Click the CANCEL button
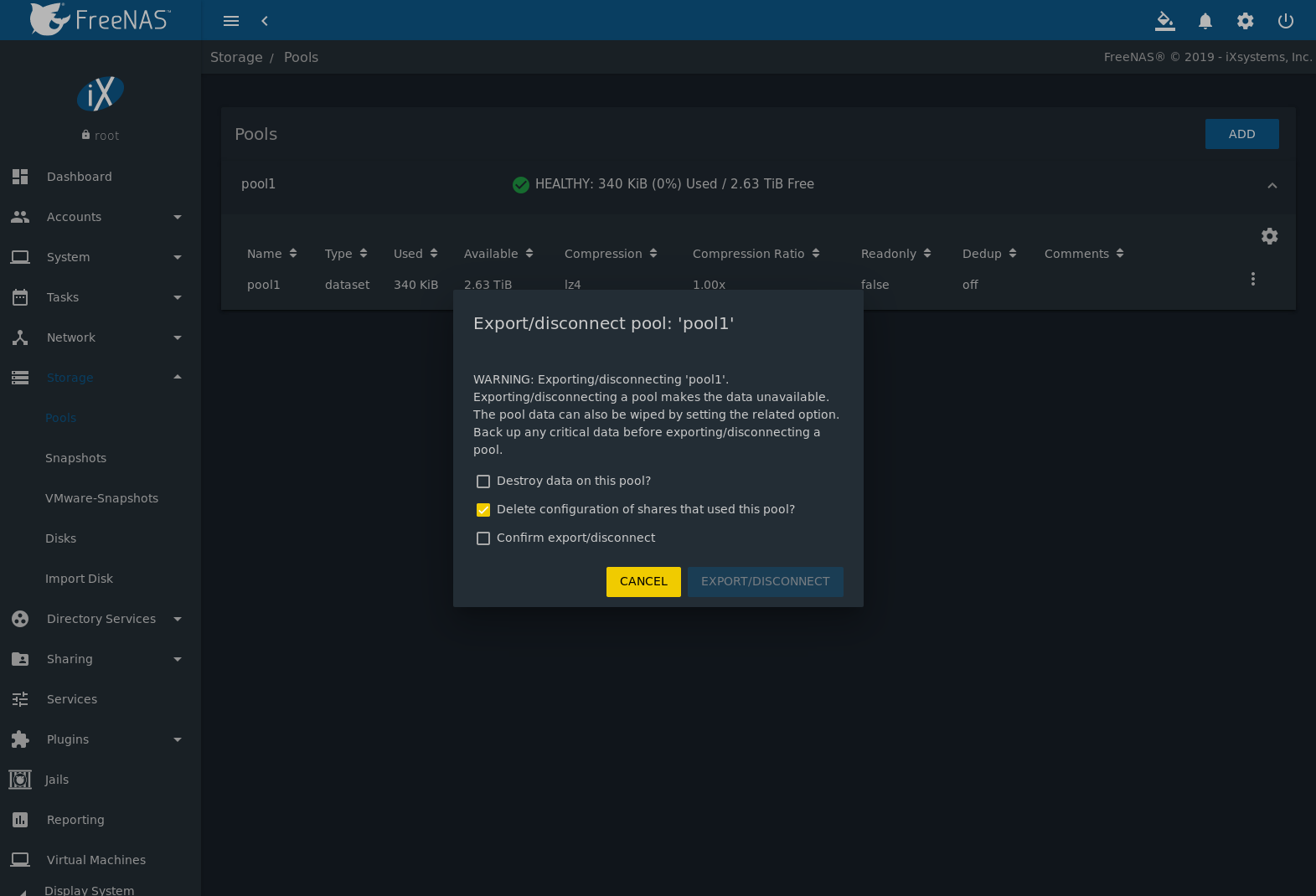 point(643,582)
